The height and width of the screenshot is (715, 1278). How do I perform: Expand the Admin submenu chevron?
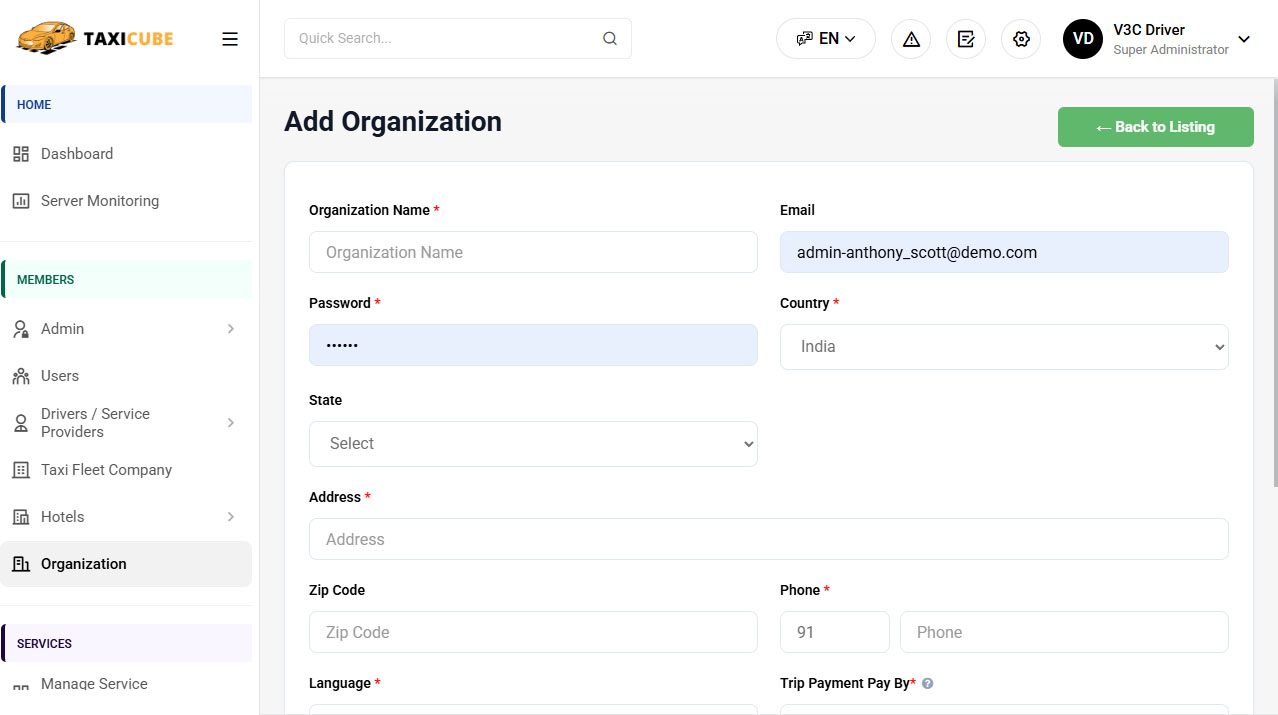click(x=231, y=329)
